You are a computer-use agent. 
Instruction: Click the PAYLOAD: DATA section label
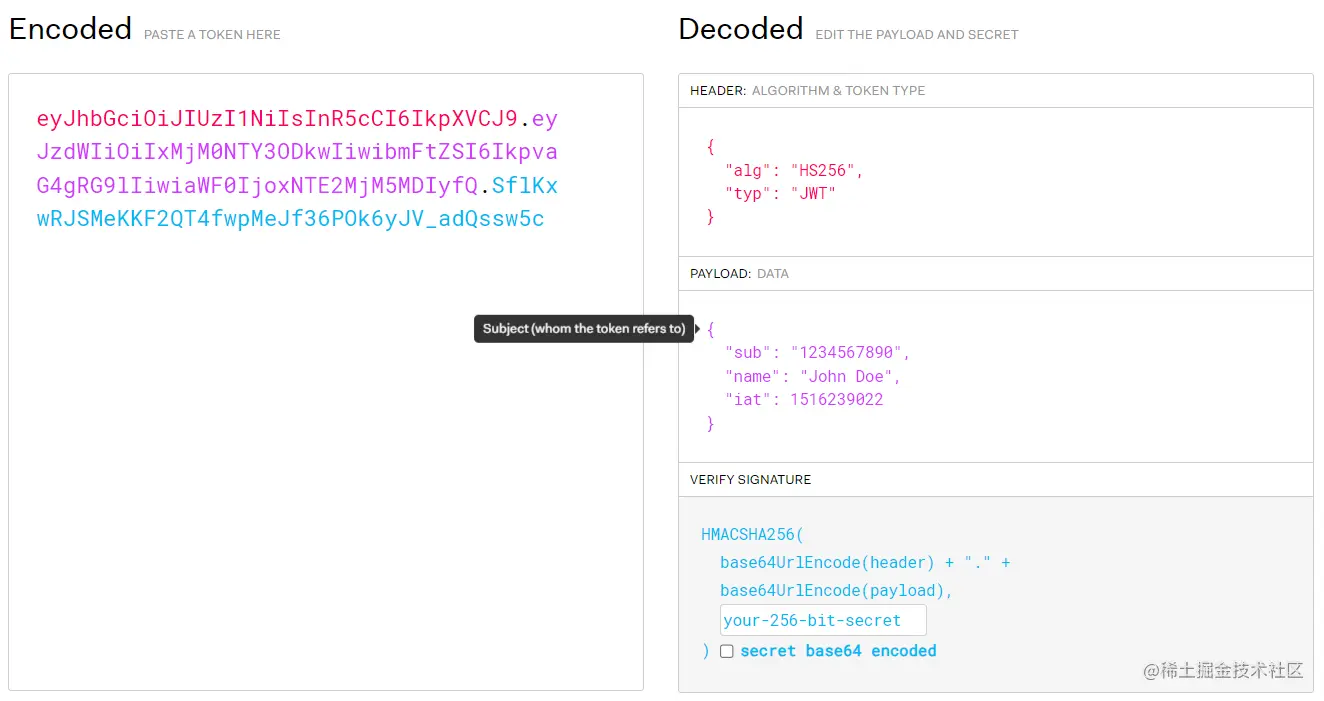coord(739,274)
